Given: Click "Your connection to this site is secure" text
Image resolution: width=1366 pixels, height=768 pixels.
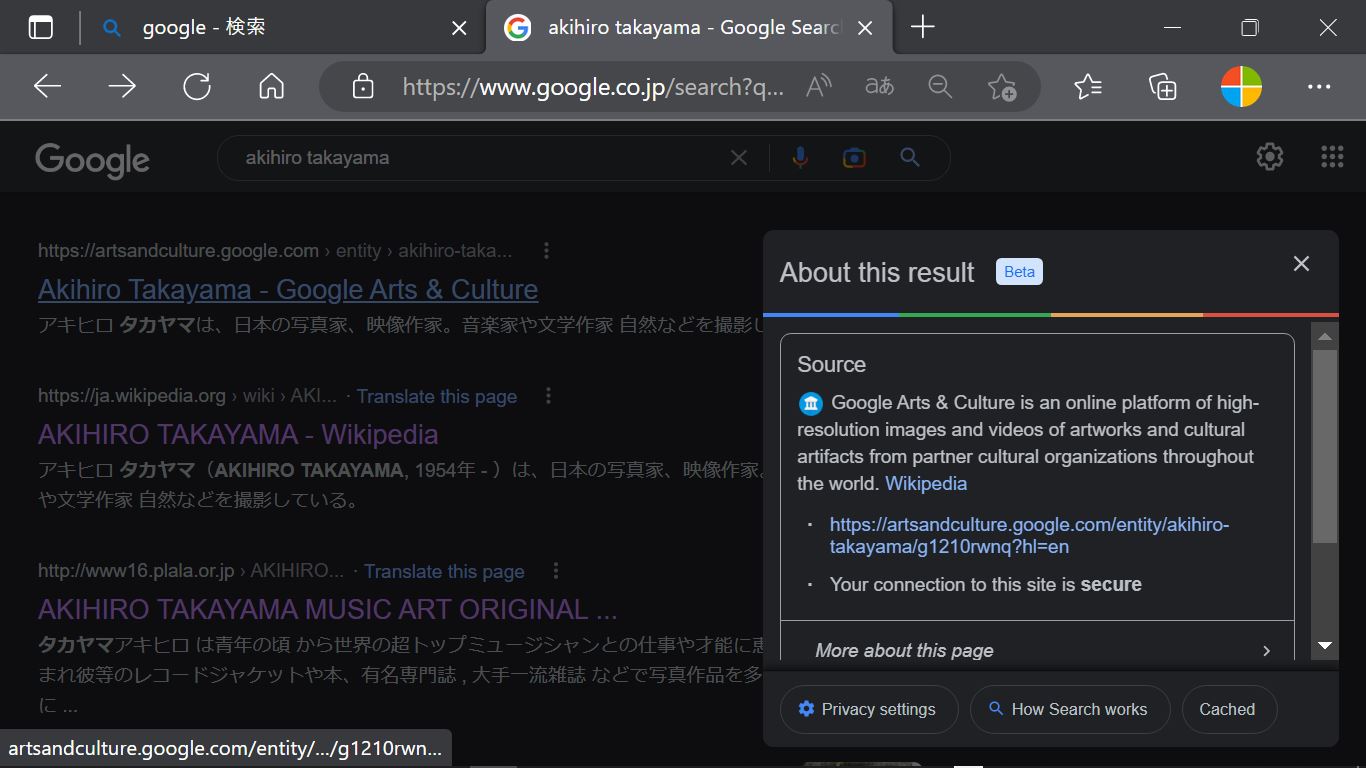Looking at the screenshot, I should (x=986, y=584).
